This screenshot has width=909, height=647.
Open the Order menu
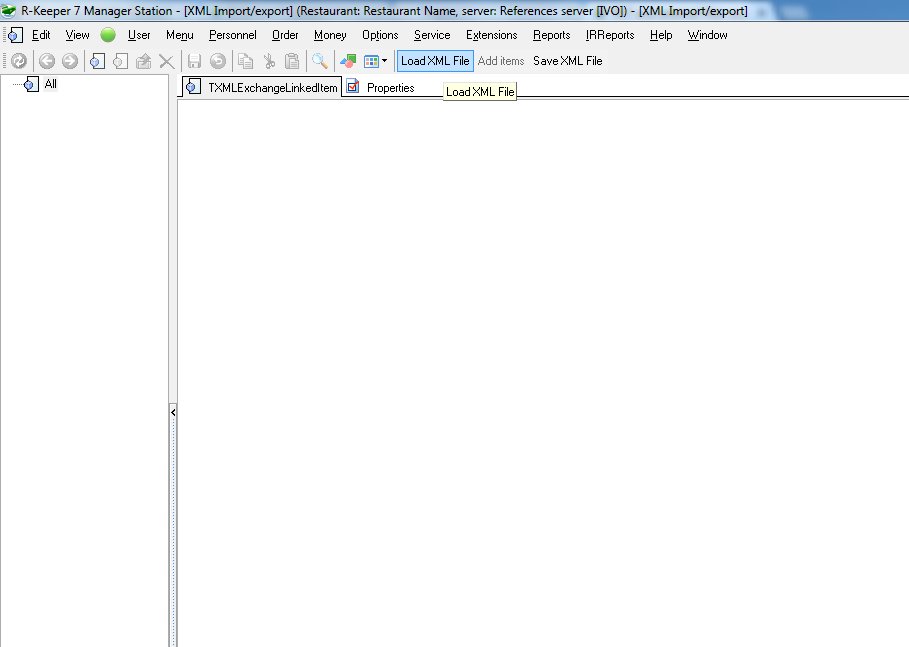click(285, 35)
